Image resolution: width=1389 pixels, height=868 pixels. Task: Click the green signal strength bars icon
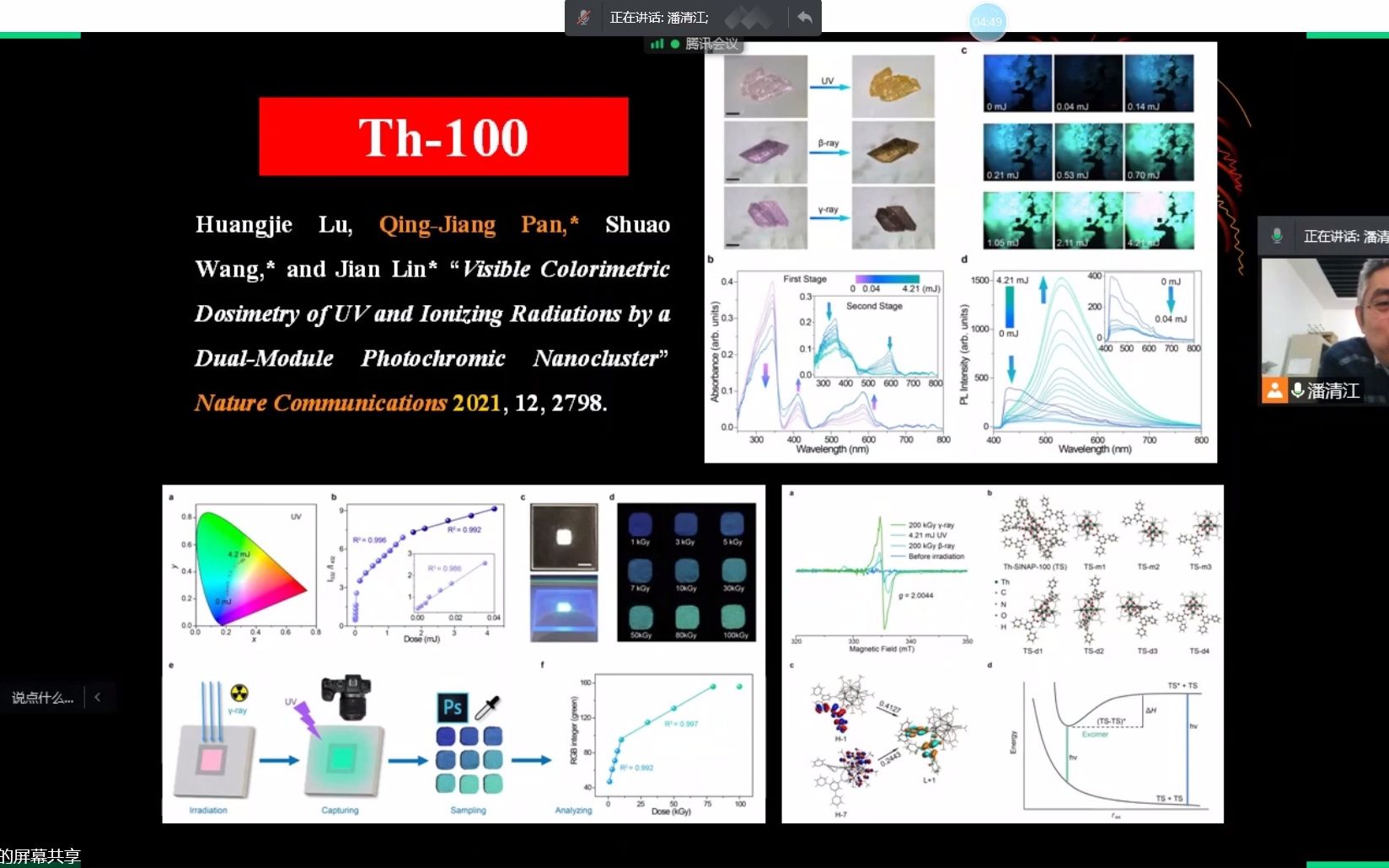point(657,44)
